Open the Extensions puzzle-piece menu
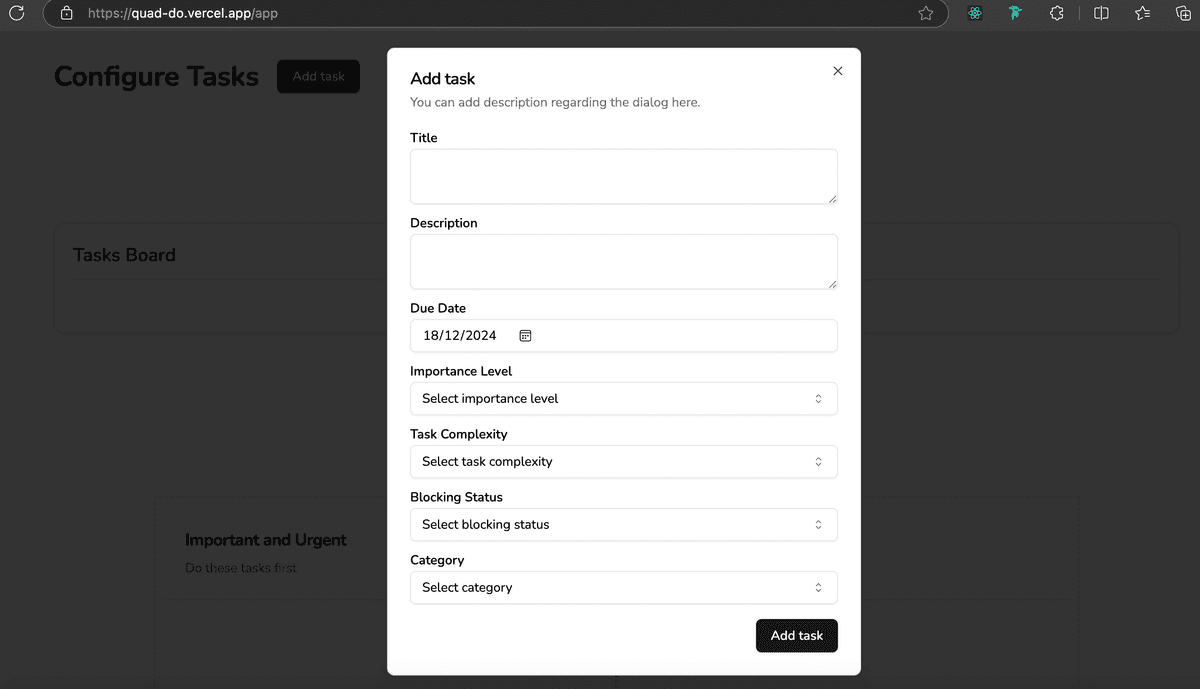This screenshot has width=1200, height=689. pos(1056,14)
